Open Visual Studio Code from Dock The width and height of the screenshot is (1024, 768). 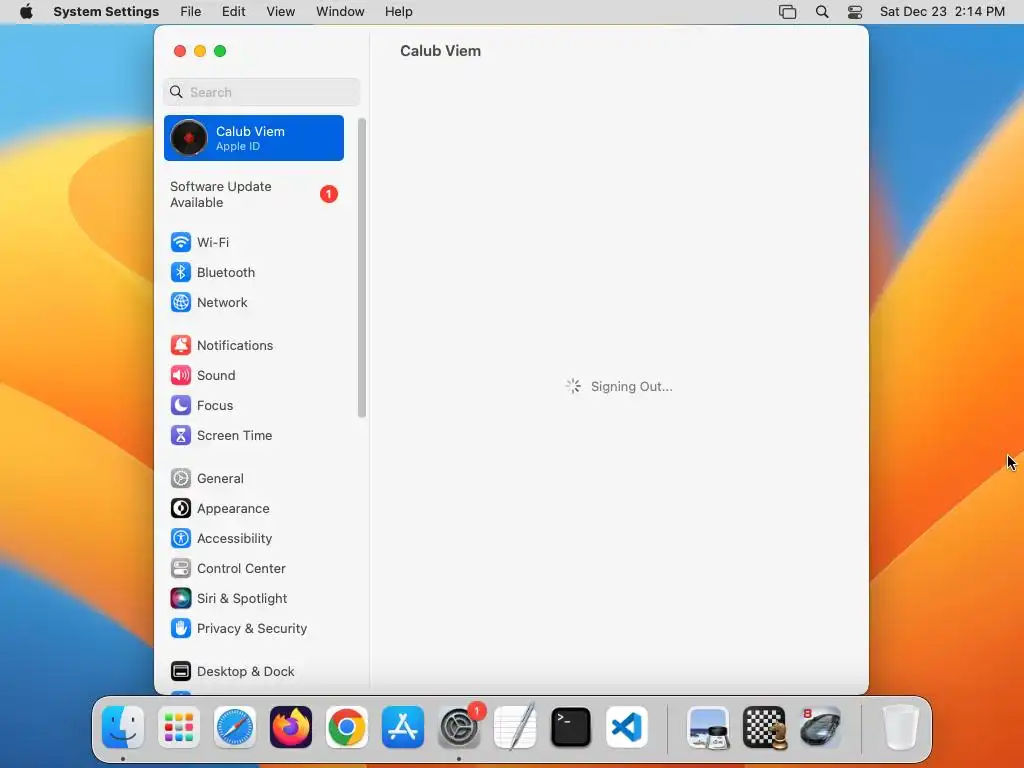pyautogui.click(x=627, y=727)
